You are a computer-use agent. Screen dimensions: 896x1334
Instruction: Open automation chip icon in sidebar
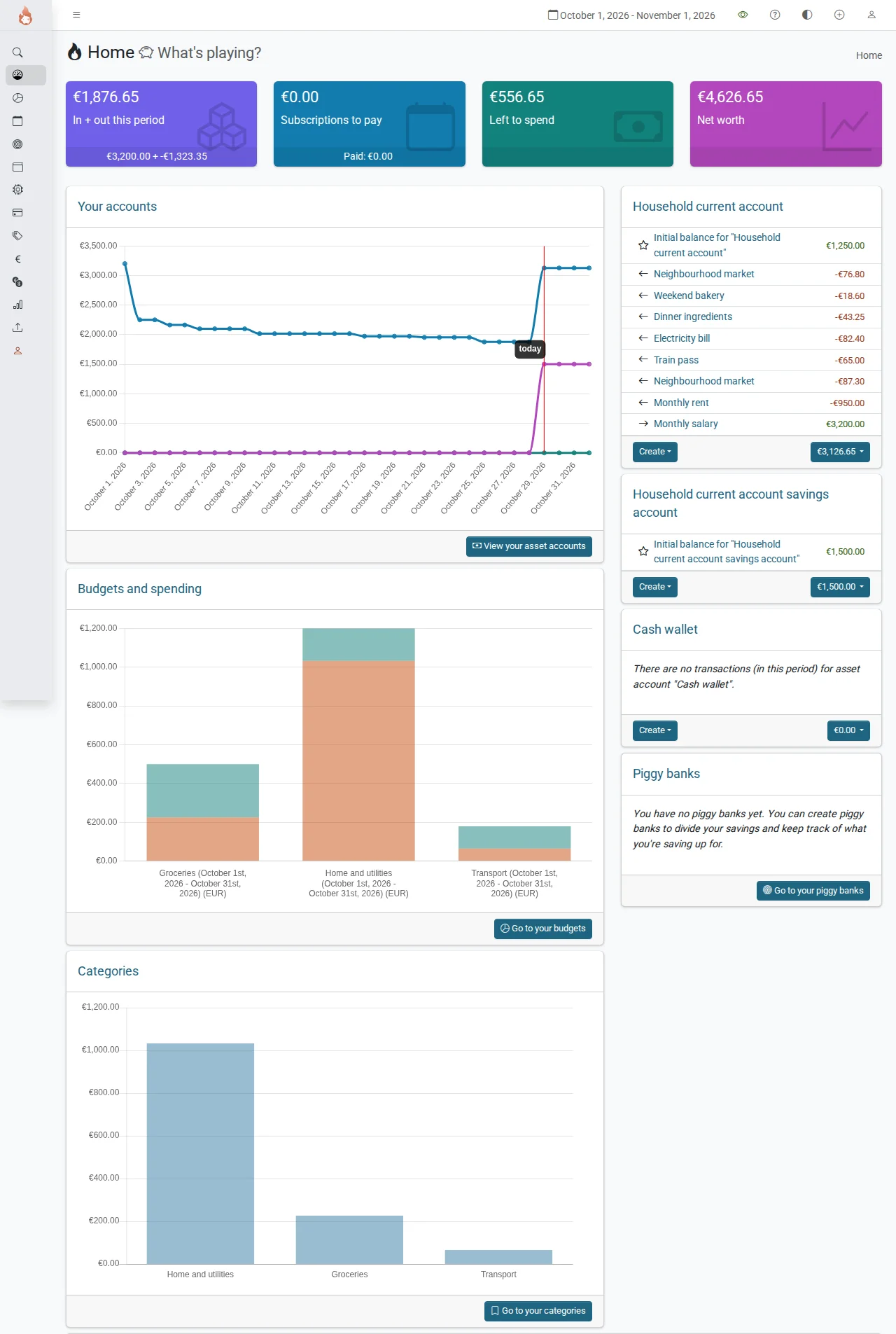coord(17,190)
